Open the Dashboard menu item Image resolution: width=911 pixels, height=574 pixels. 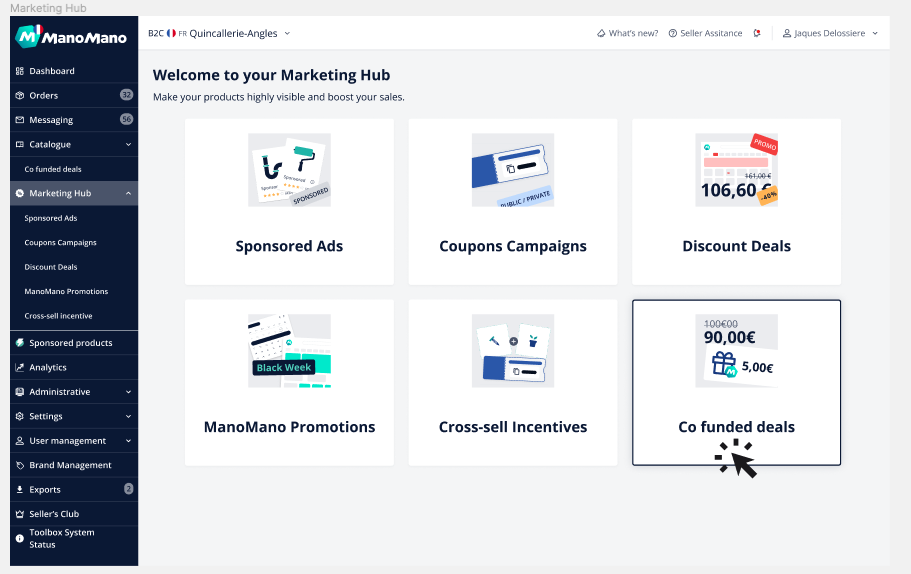74,71
